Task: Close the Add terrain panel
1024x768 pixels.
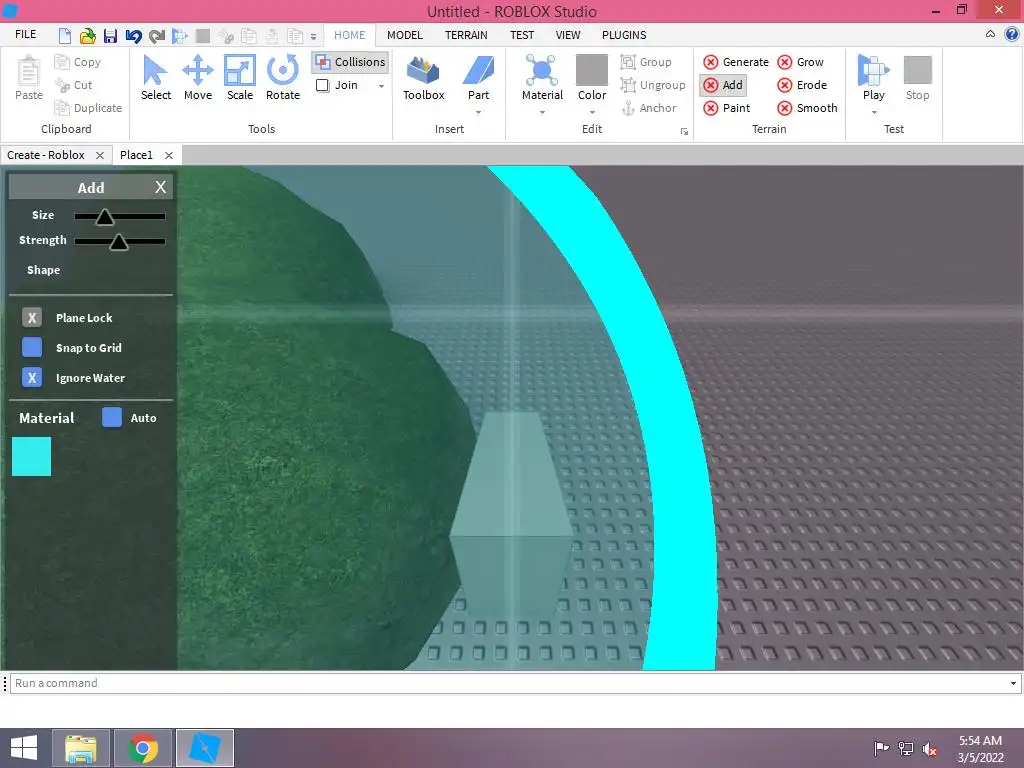Action: pyautogui.click(x=161, y=187)
